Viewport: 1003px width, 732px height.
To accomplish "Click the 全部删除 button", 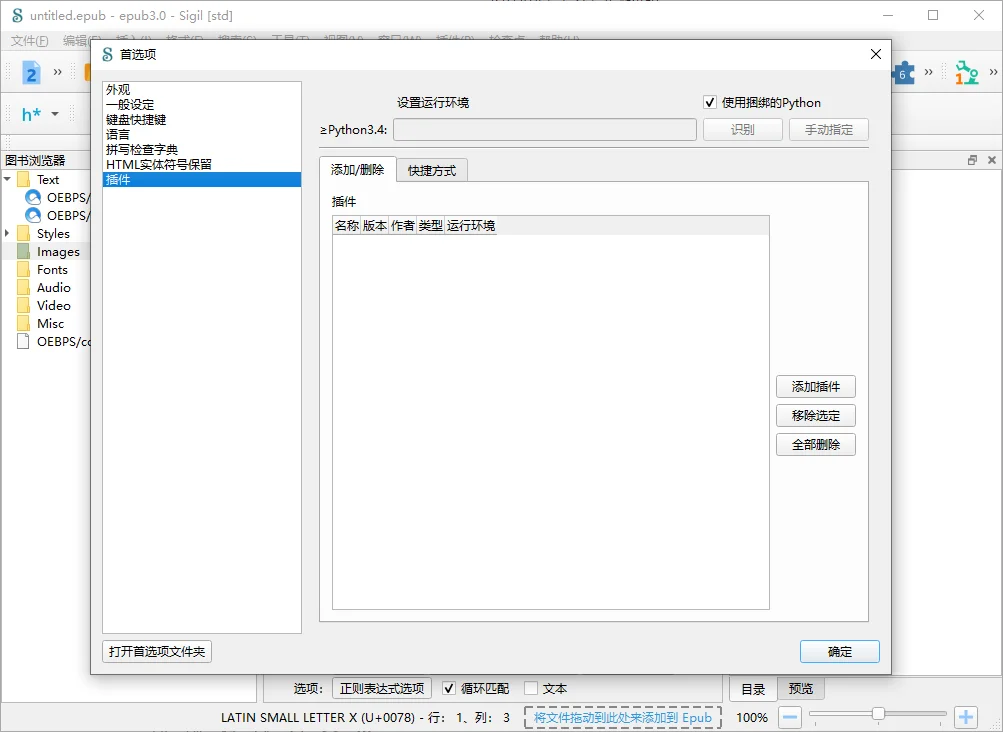I will pos(816,445).
